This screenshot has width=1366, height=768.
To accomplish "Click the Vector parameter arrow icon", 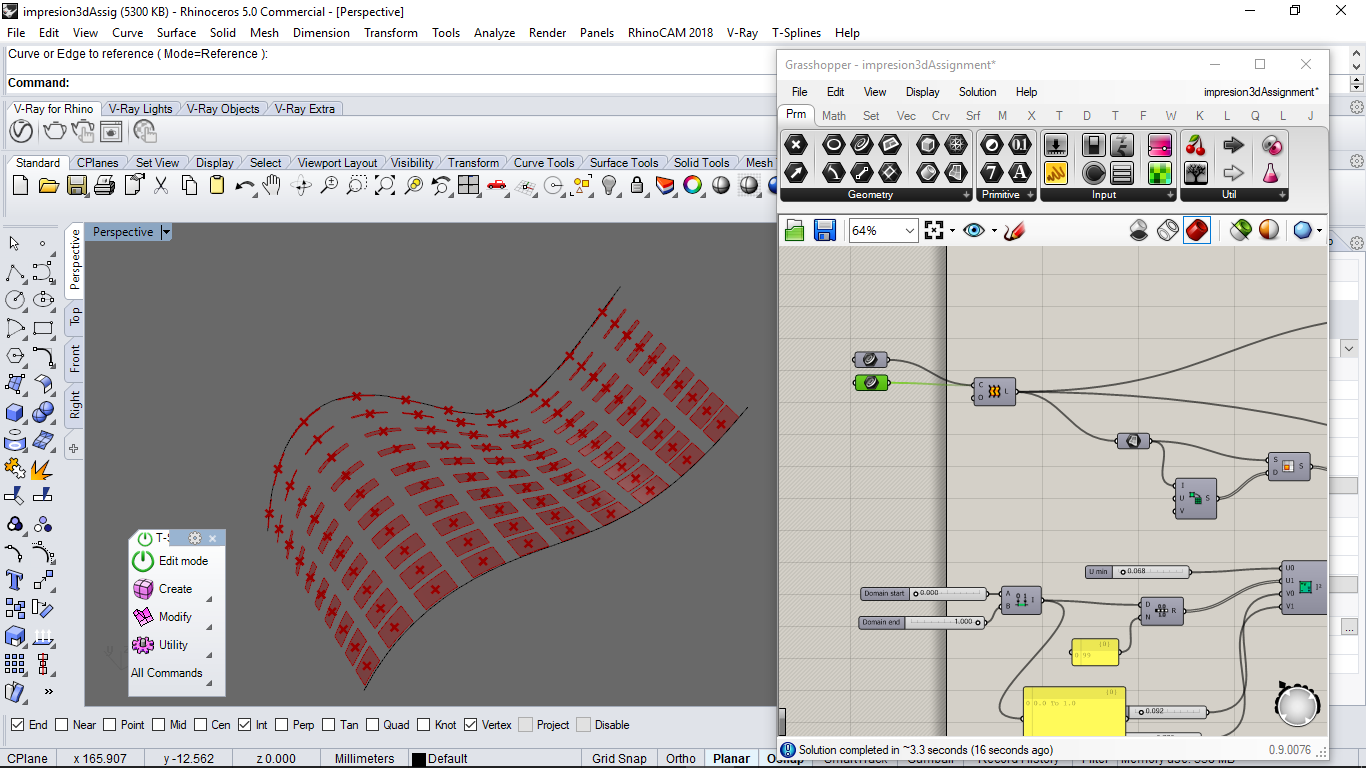I will click(796, 173).
